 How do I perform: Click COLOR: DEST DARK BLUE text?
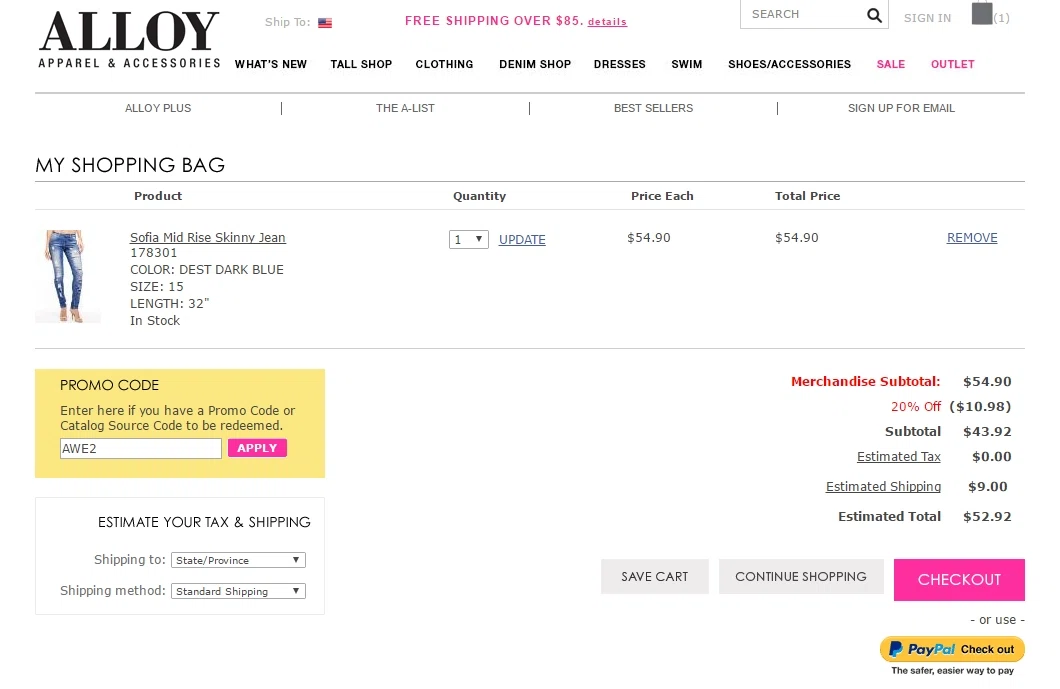point(207,270)
